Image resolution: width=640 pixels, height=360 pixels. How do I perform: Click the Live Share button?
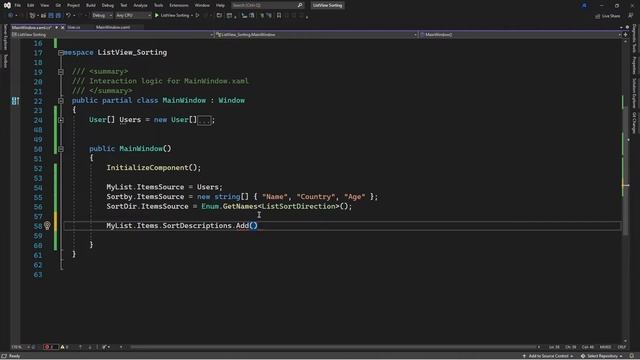(x=607, y=16)
